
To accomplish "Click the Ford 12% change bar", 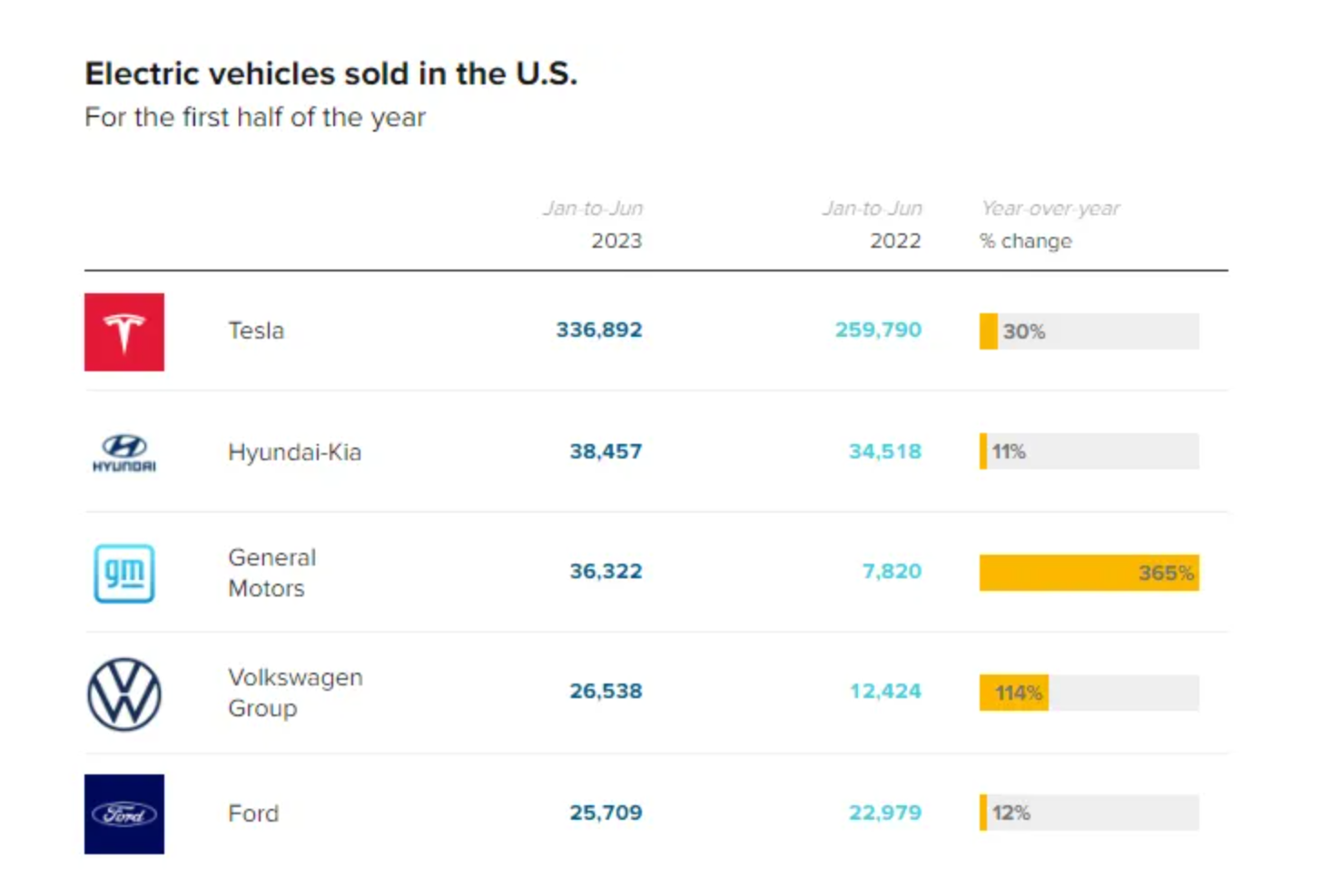I will (x=1088, y=812).
